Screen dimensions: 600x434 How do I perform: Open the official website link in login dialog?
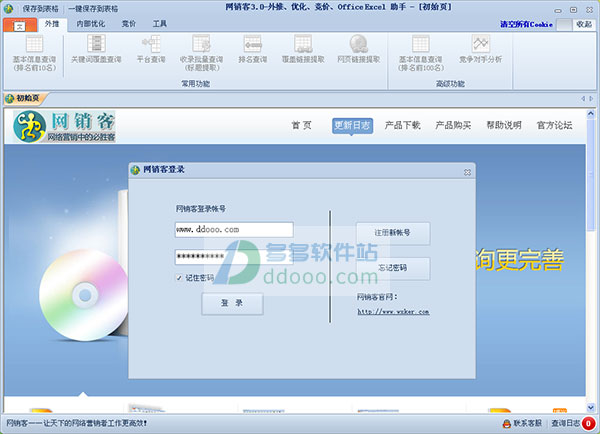point(393,312)
